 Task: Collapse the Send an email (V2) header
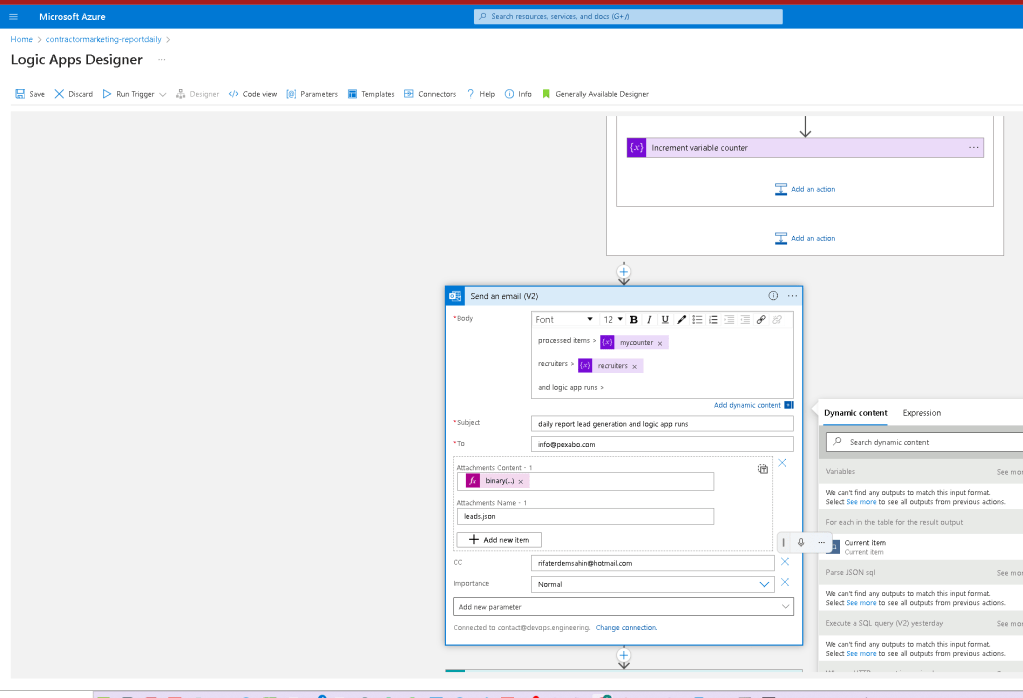coord(624,296)
